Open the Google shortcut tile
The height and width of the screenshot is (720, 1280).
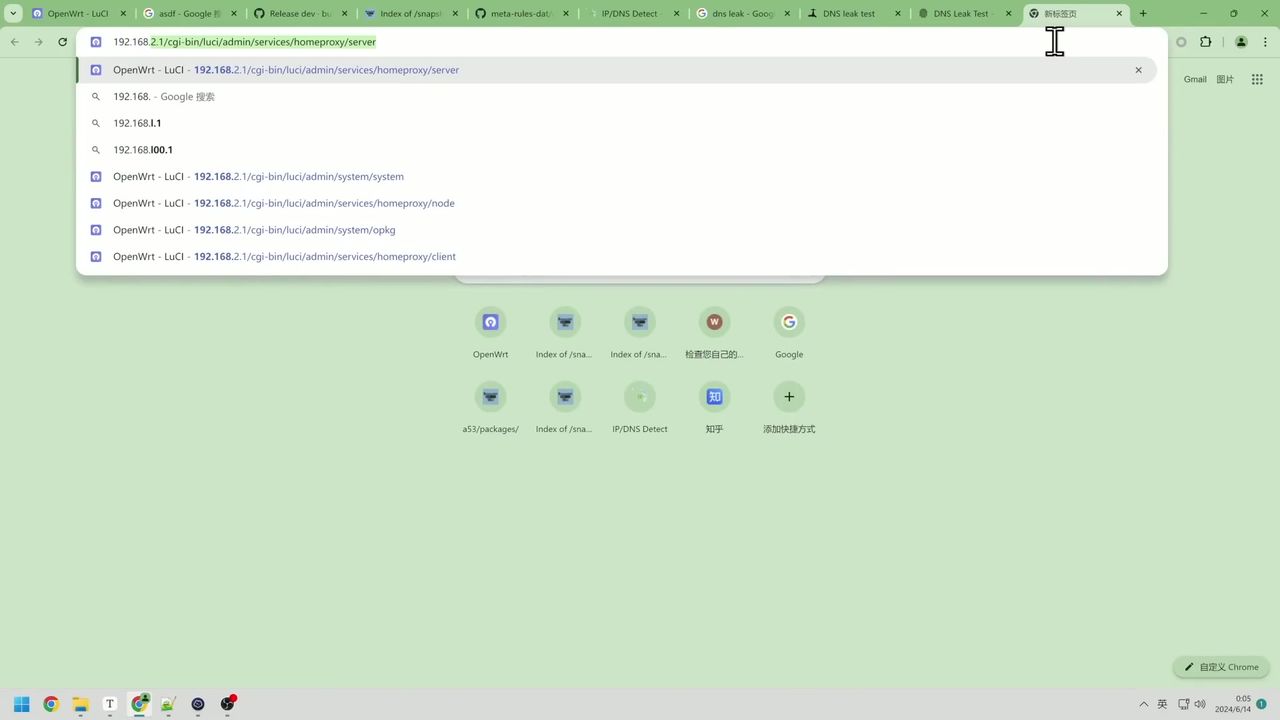(x=789, y=322)
